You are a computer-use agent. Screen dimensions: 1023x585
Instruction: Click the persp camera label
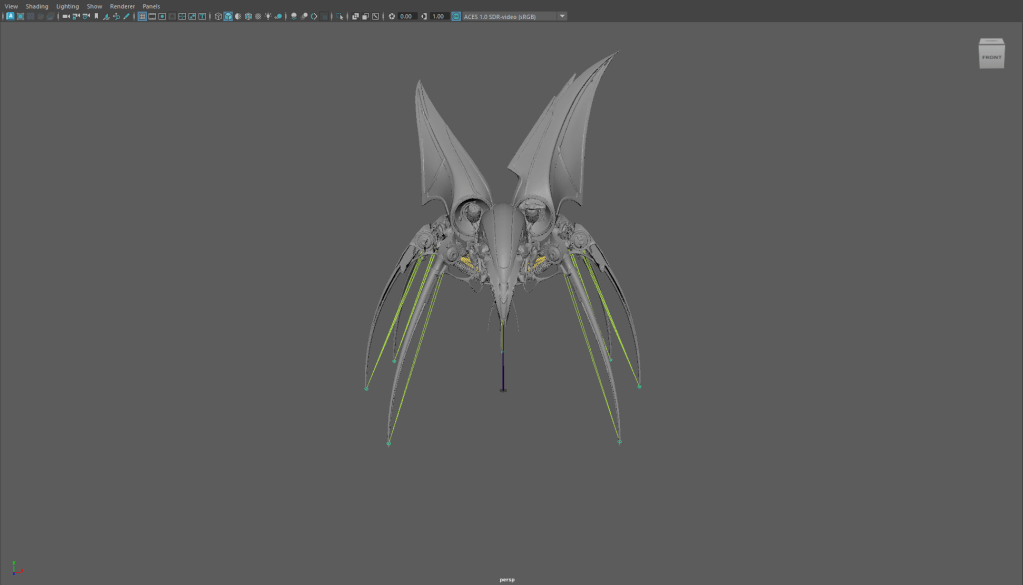pyautogui.click(x=508, y=579)
